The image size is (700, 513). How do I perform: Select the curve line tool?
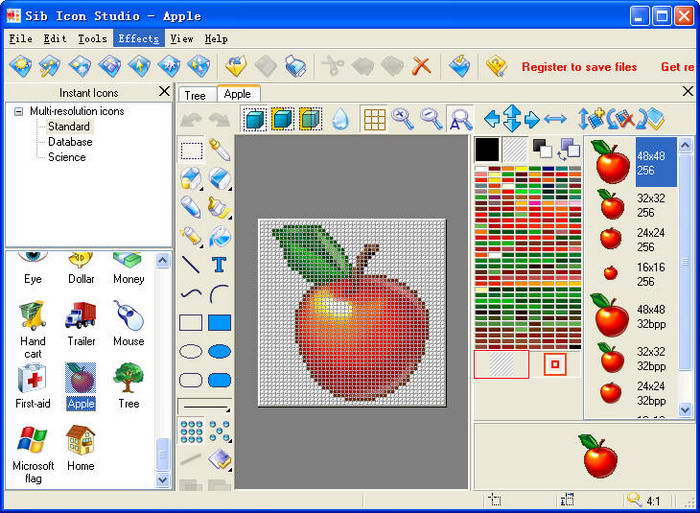point(191,294)
